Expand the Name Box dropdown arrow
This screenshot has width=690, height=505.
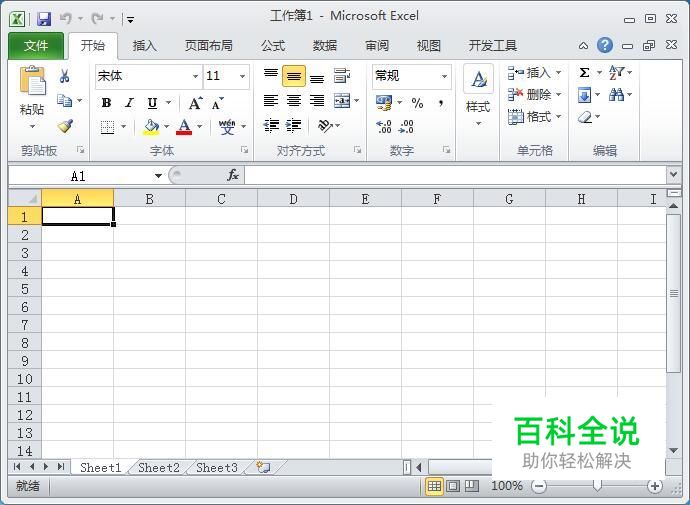click(158, 176)
